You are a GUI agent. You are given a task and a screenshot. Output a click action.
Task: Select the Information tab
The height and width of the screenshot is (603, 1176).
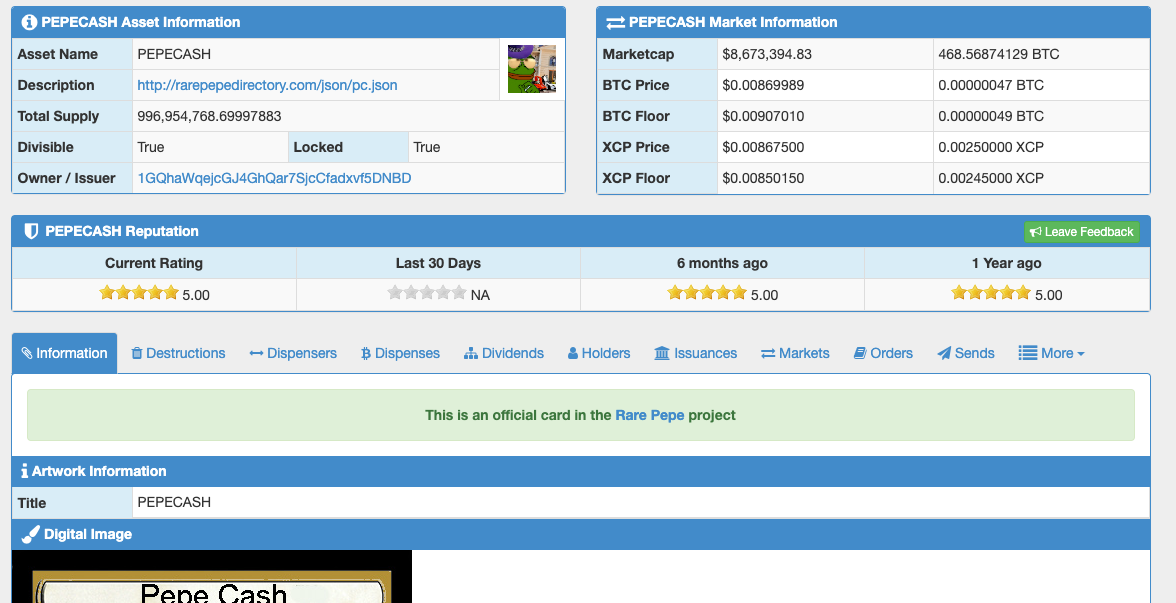64,353
